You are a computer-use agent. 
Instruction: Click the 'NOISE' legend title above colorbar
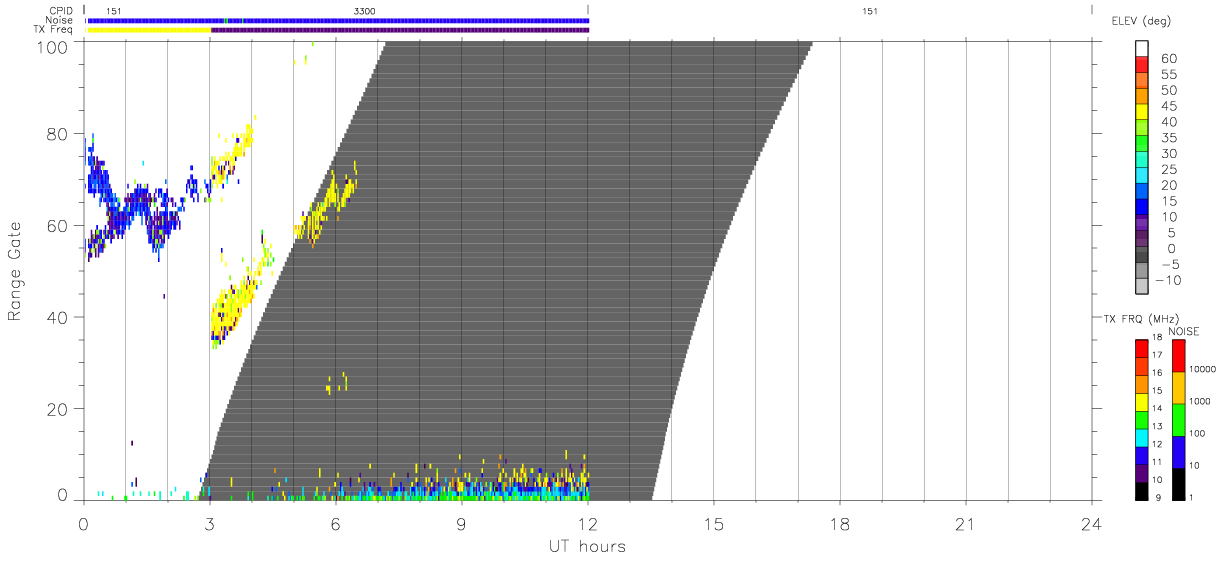click(x=1183, y=331)
